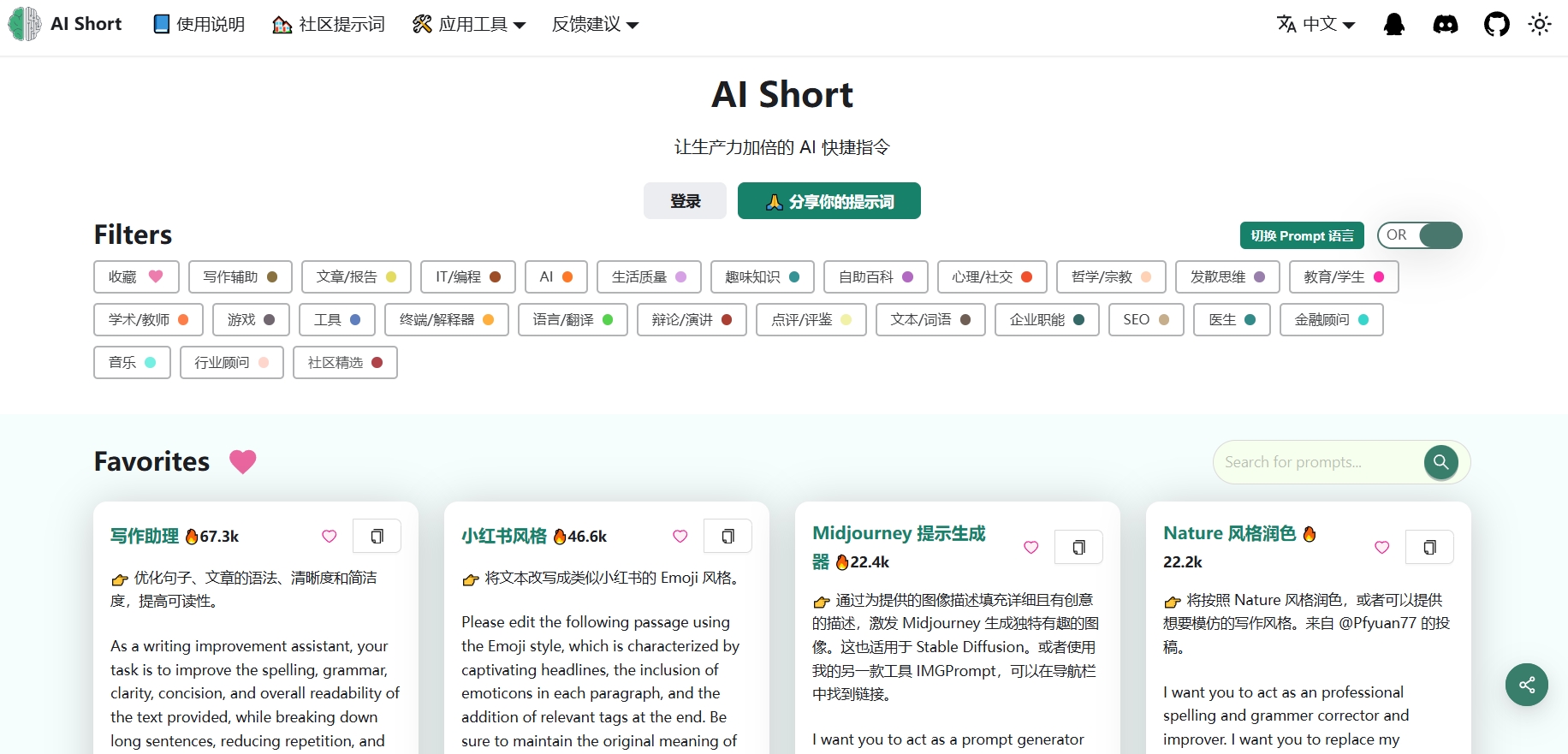Viewport: 1568px width, 754px height.
Task: Select the 学术/教师 filter tag
Action: [148, 319]
